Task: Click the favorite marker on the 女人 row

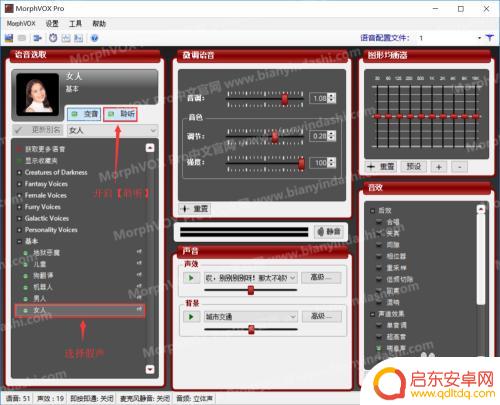Action: [x=139, y=310]
